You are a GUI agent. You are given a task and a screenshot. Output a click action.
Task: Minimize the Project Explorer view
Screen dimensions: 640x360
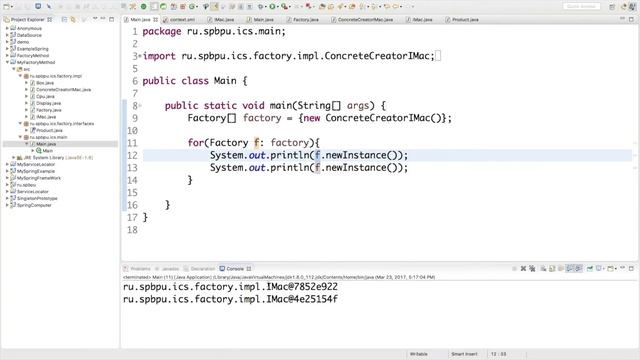pyautogui.click(x=103, y=19)
